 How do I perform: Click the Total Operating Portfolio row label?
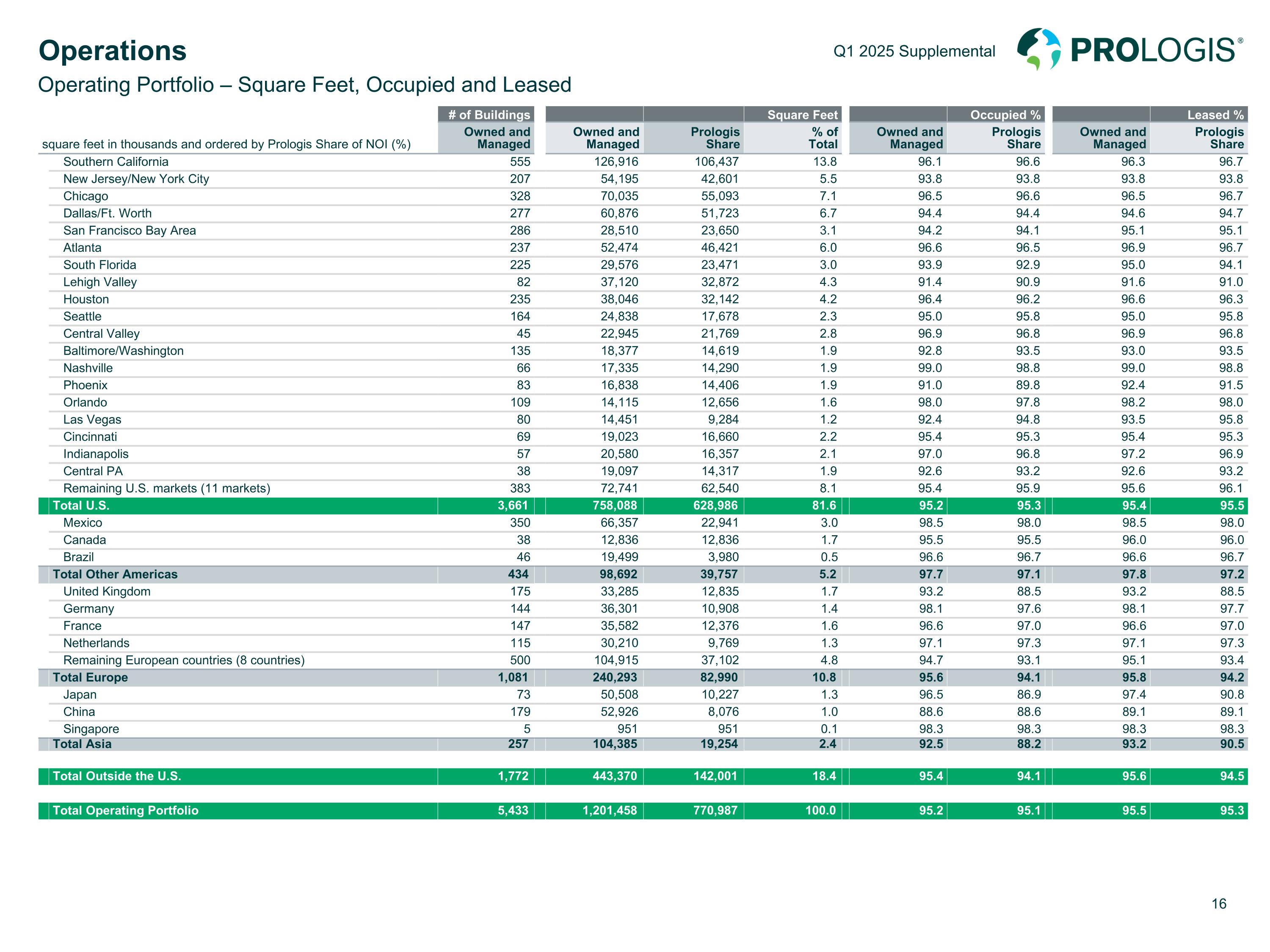125,811
